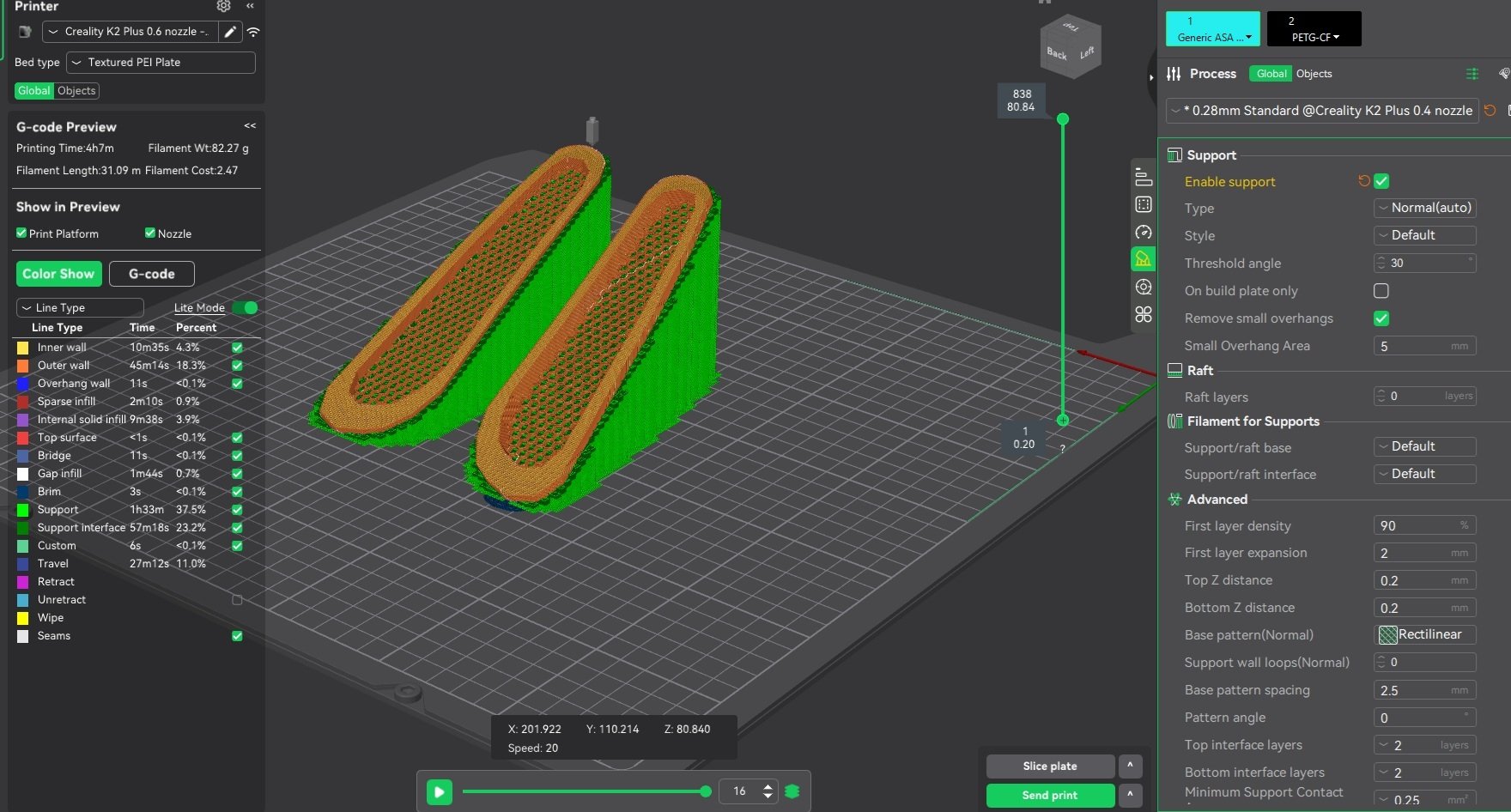Screen dimensions: 1511x812
Task: Click the Send print button
Action: (1049, 795)
